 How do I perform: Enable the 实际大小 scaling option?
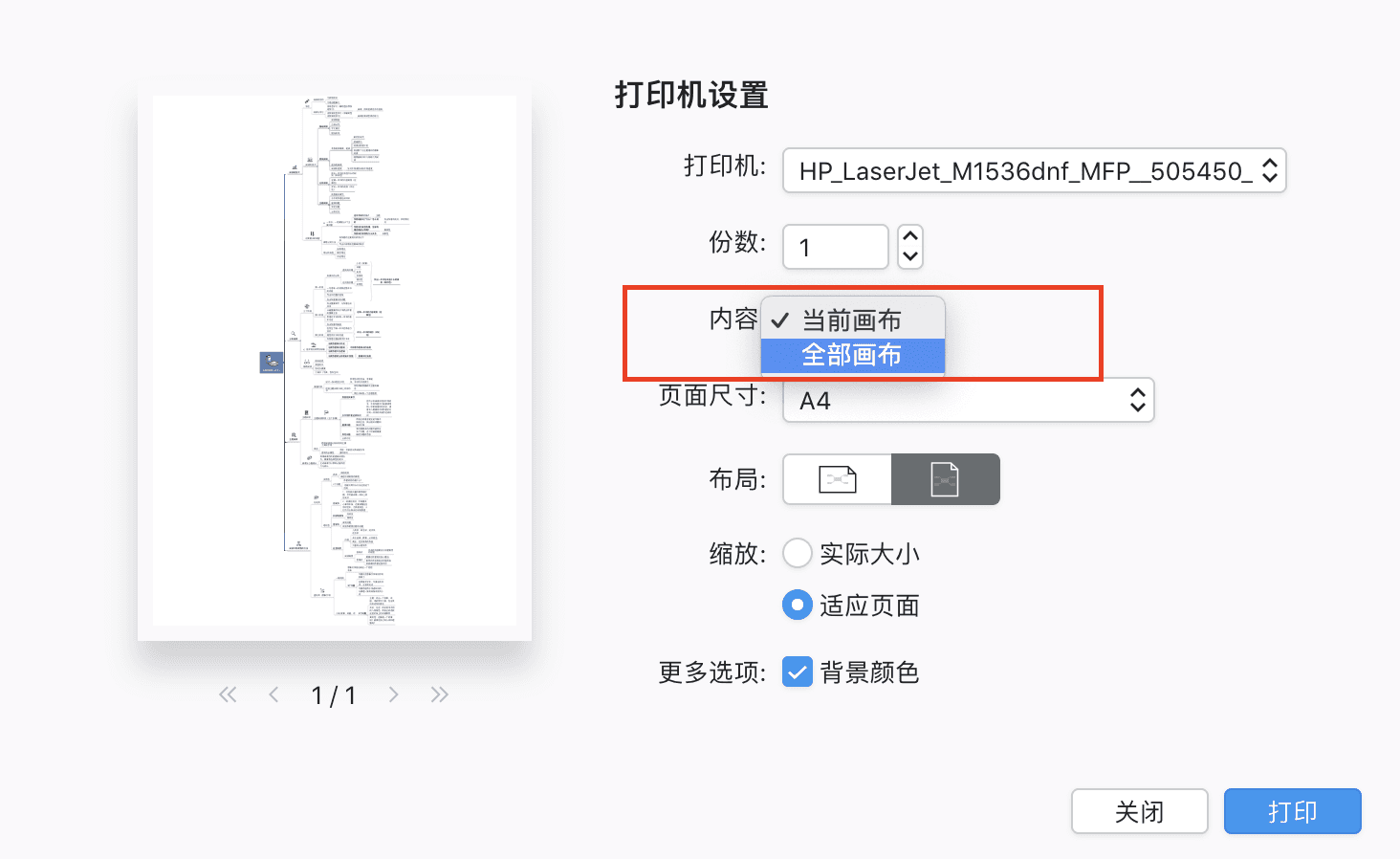(x=797, y=553)
